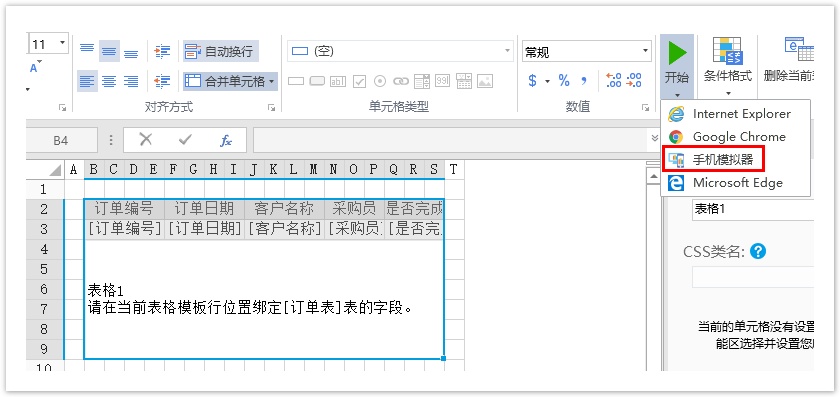Apply comma thousands separator style
840x397 pixels.
click(584, 81)
